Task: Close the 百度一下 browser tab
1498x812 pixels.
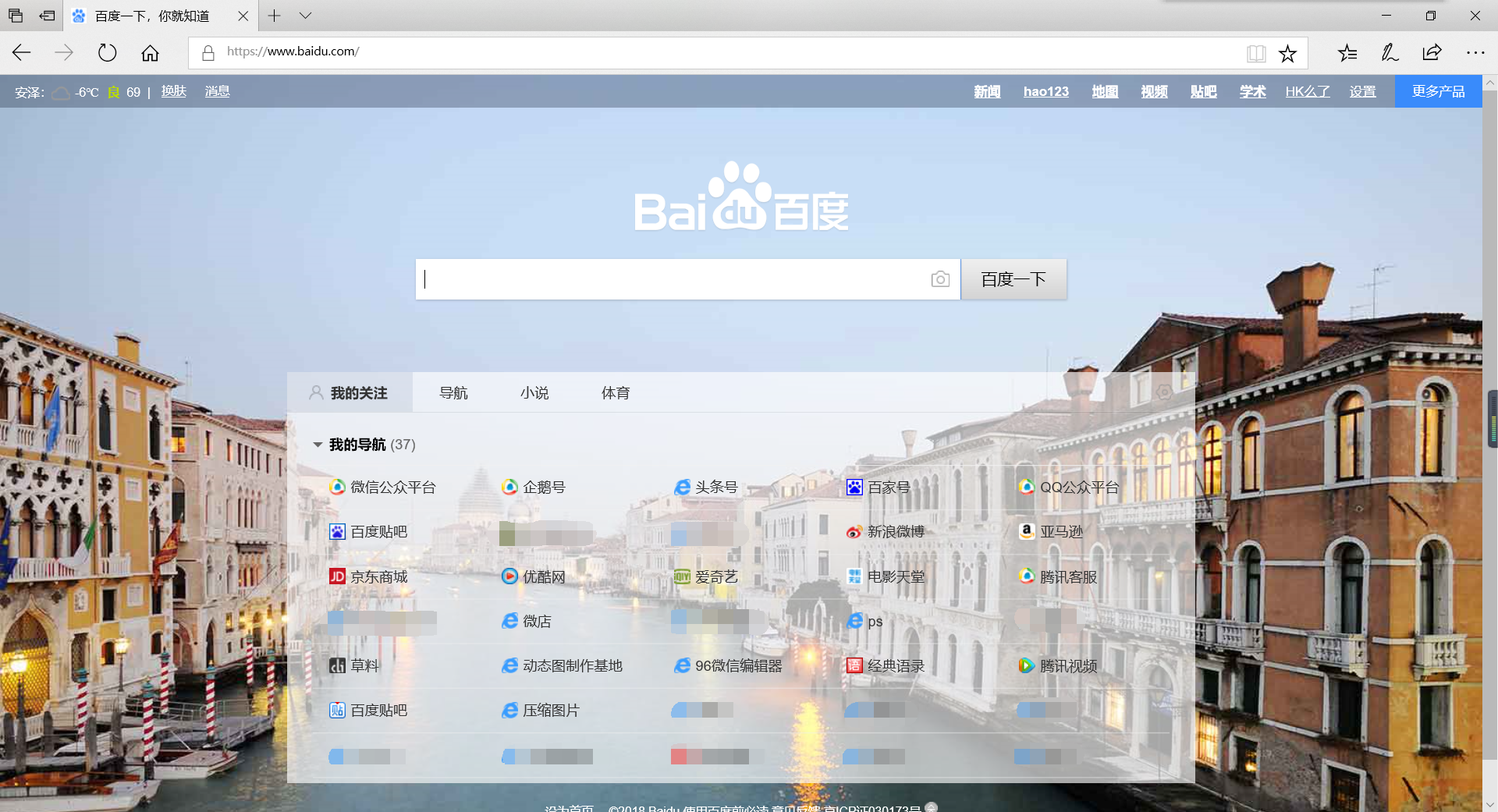Action: (x=243, y=16)
